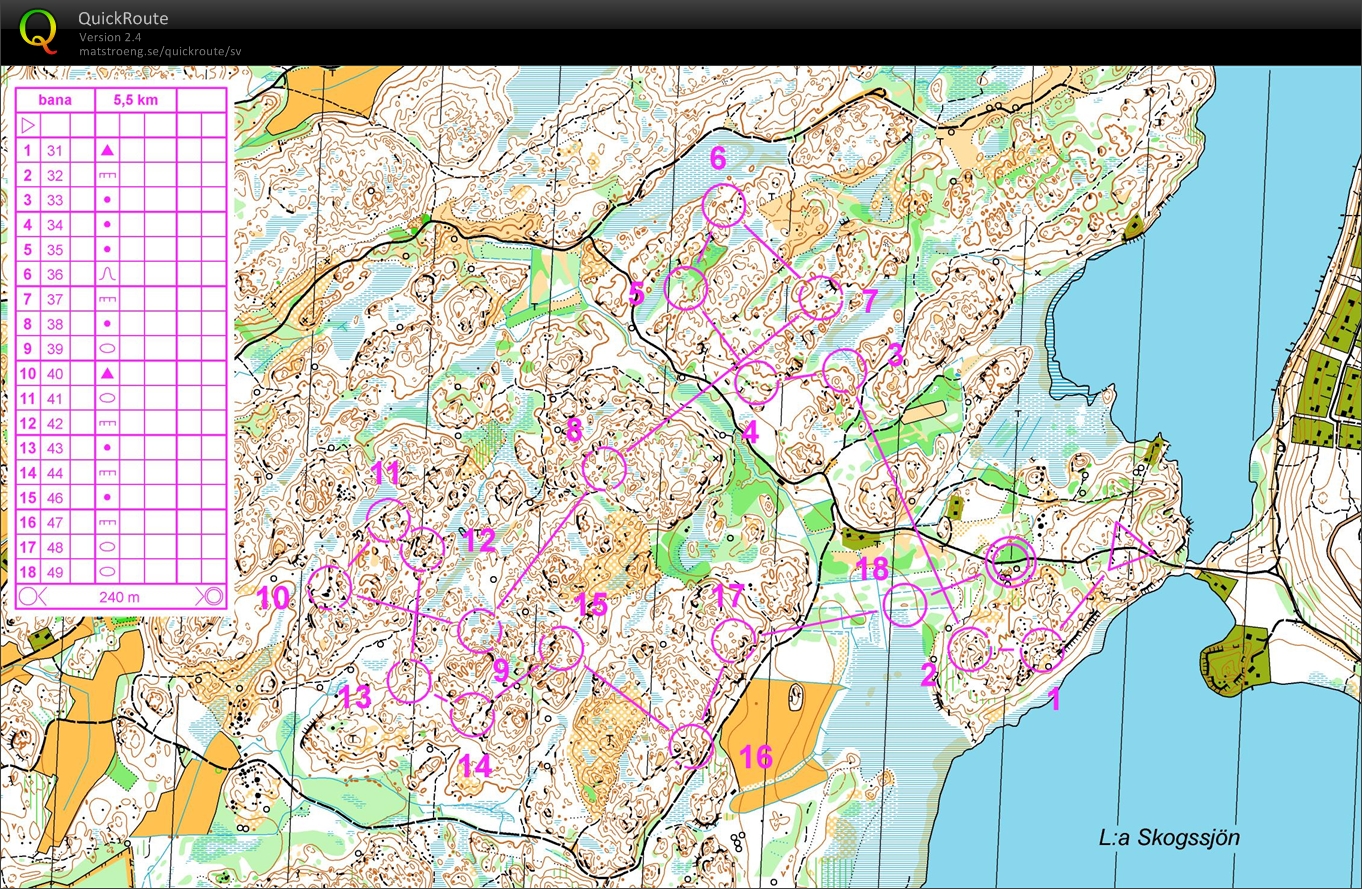Click control circle 4 on the map
Screen dimensions: 1362x889
[757, 382]
